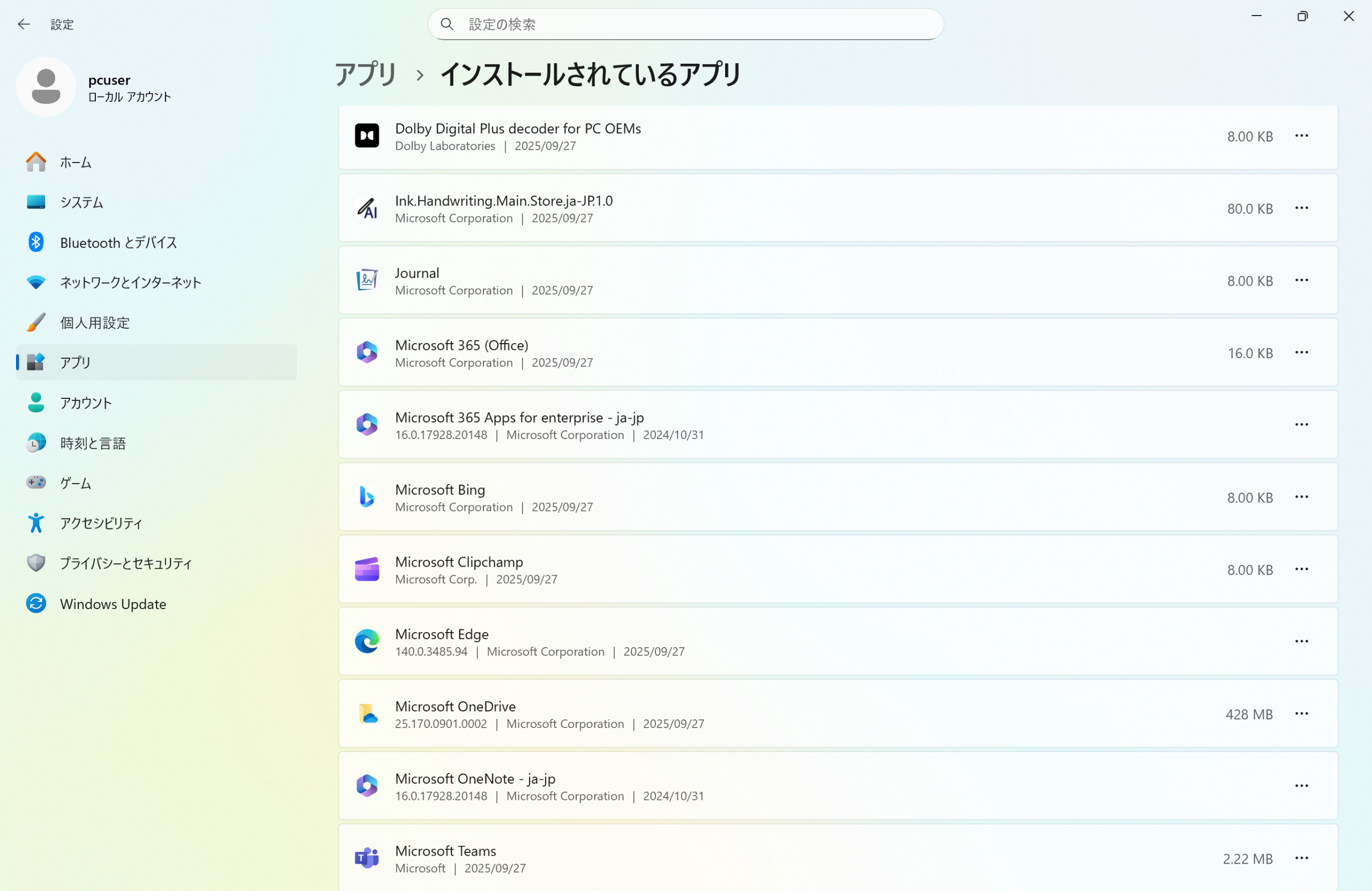Open more options for Microsoft 365 (Office)
The image size is (1372, 891).
click(1301, 352)
